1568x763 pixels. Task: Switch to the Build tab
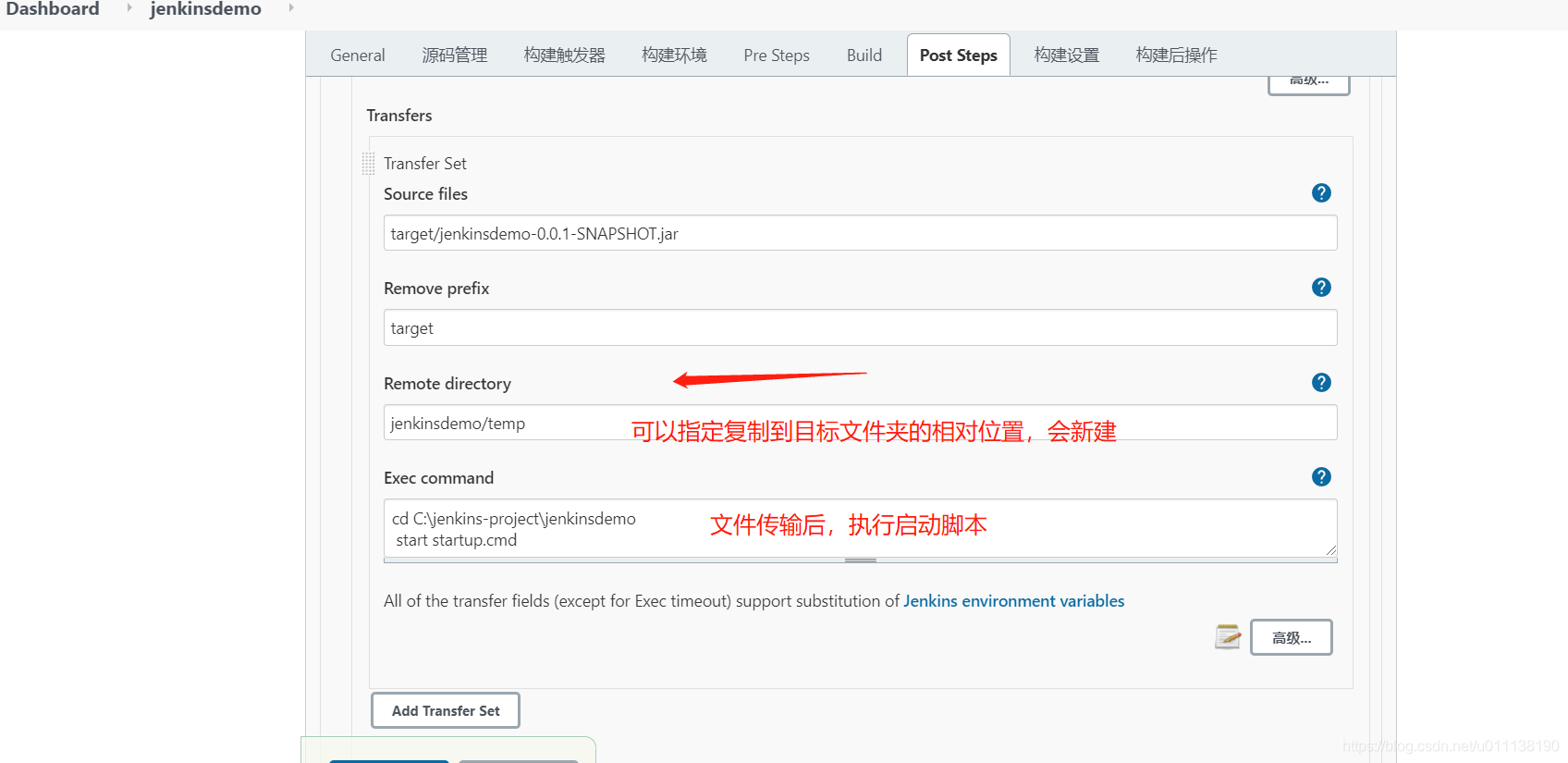(x=864, y=55)
